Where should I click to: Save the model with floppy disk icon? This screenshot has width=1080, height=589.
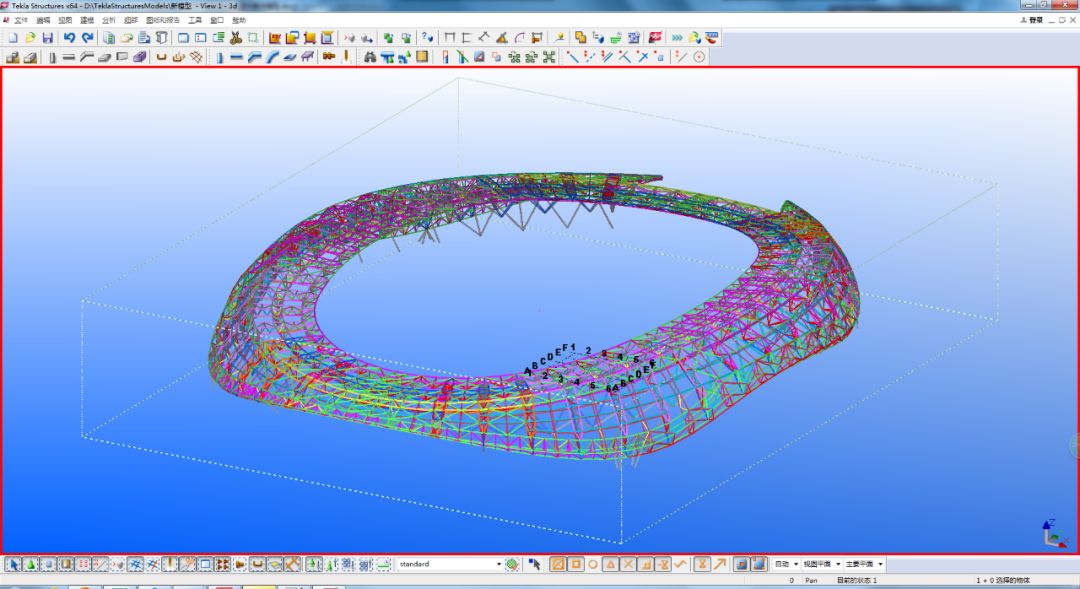click(x=48, y=38)
